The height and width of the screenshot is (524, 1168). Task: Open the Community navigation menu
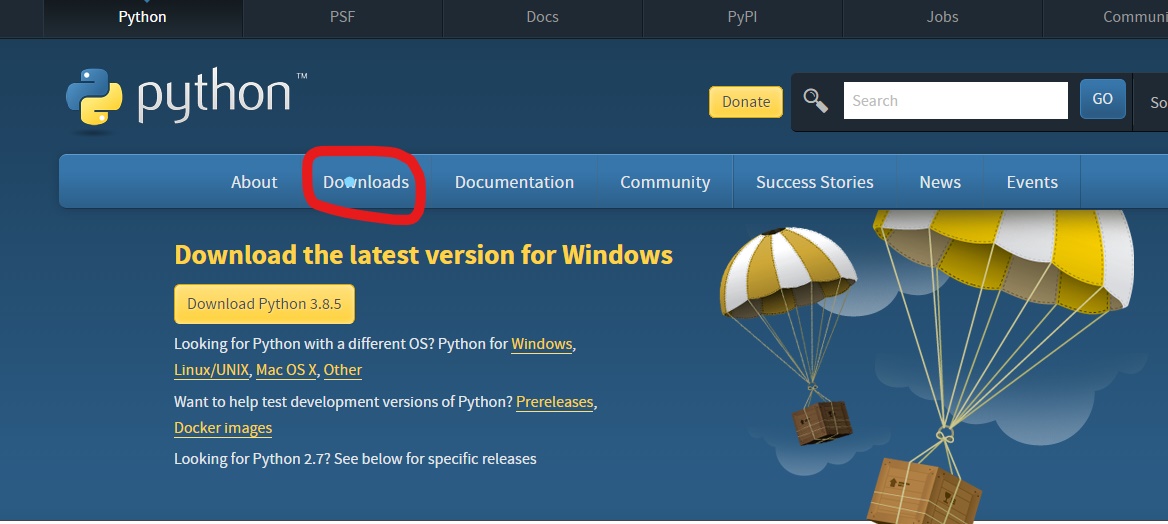click(665, 182)
